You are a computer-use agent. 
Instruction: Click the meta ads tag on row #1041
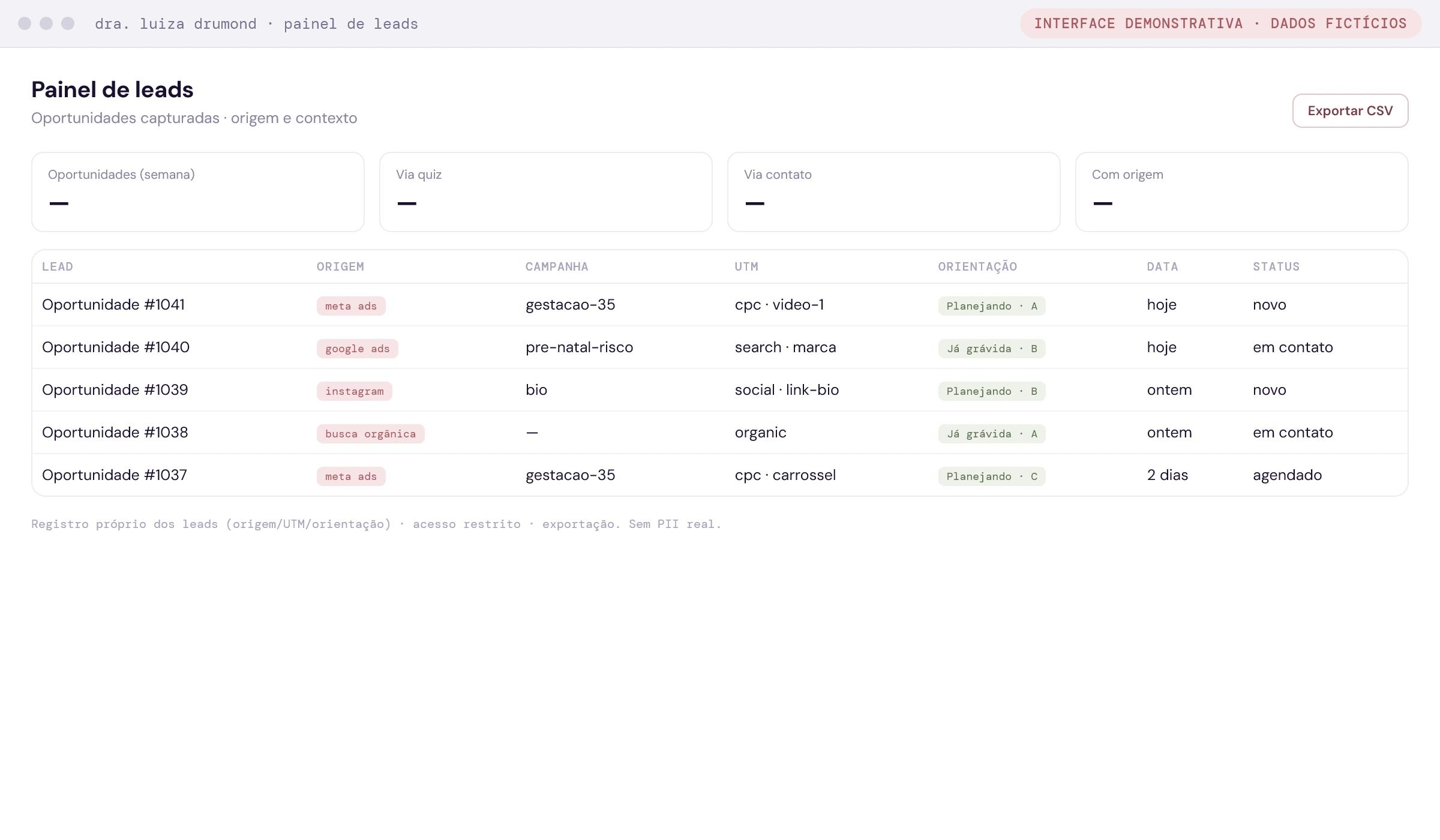[x=351, y=306]
